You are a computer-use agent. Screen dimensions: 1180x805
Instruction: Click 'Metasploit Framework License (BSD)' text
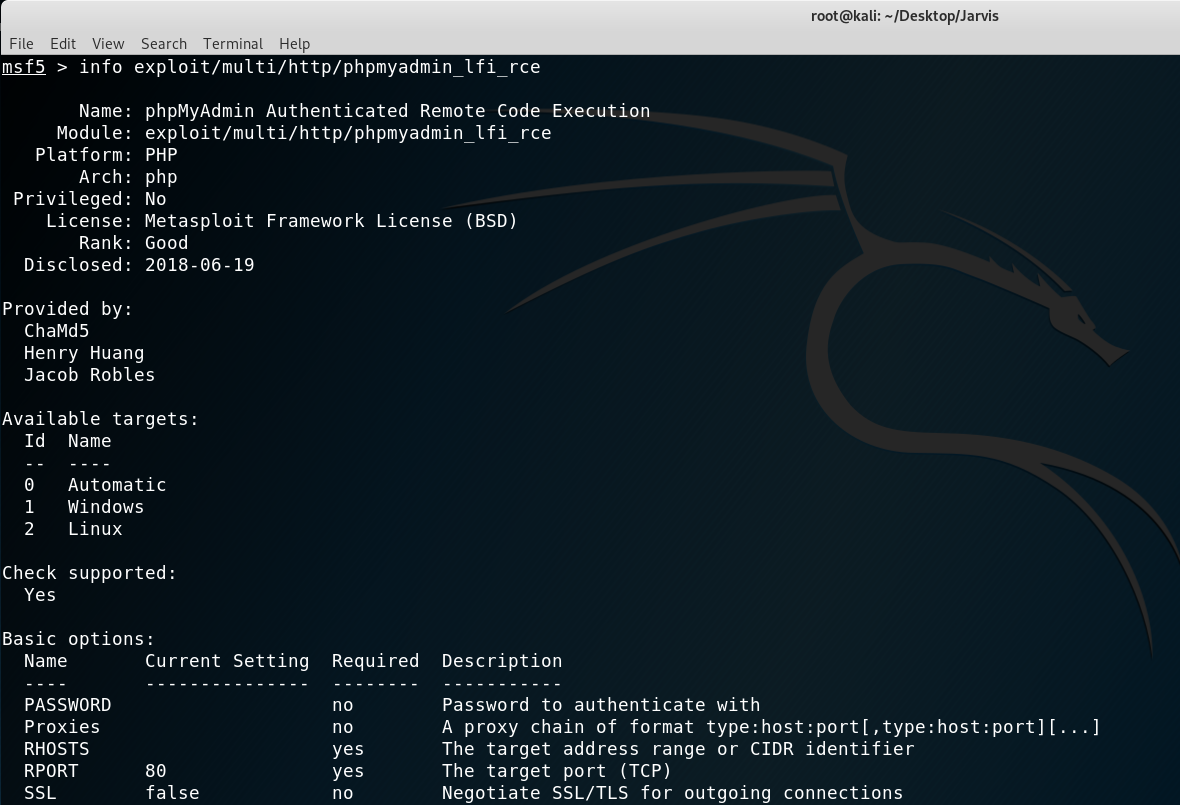(x=331, y=221)
